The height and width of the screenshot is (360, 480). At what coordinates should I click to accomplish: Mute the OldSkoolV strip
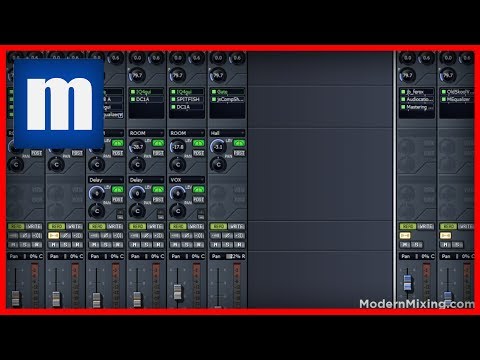[x=446, y=245]
